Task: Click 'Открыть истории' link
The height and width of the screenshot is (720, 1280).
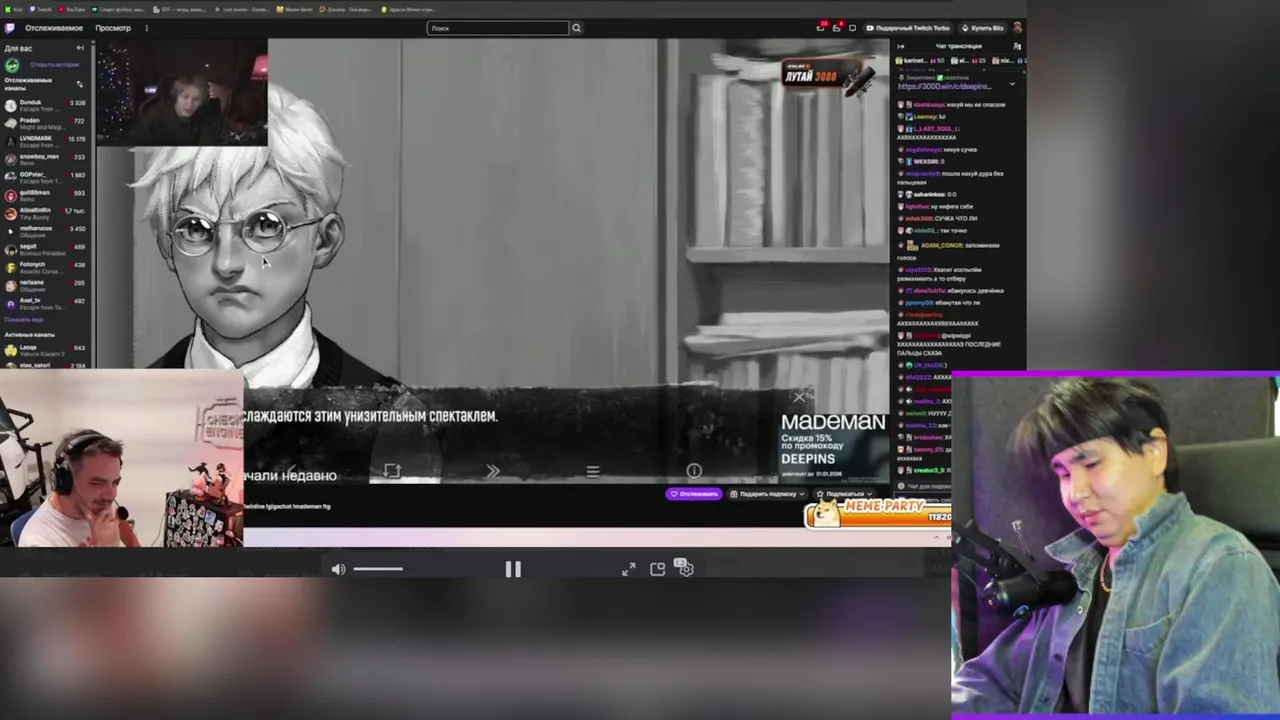Action: coord(54,64)
